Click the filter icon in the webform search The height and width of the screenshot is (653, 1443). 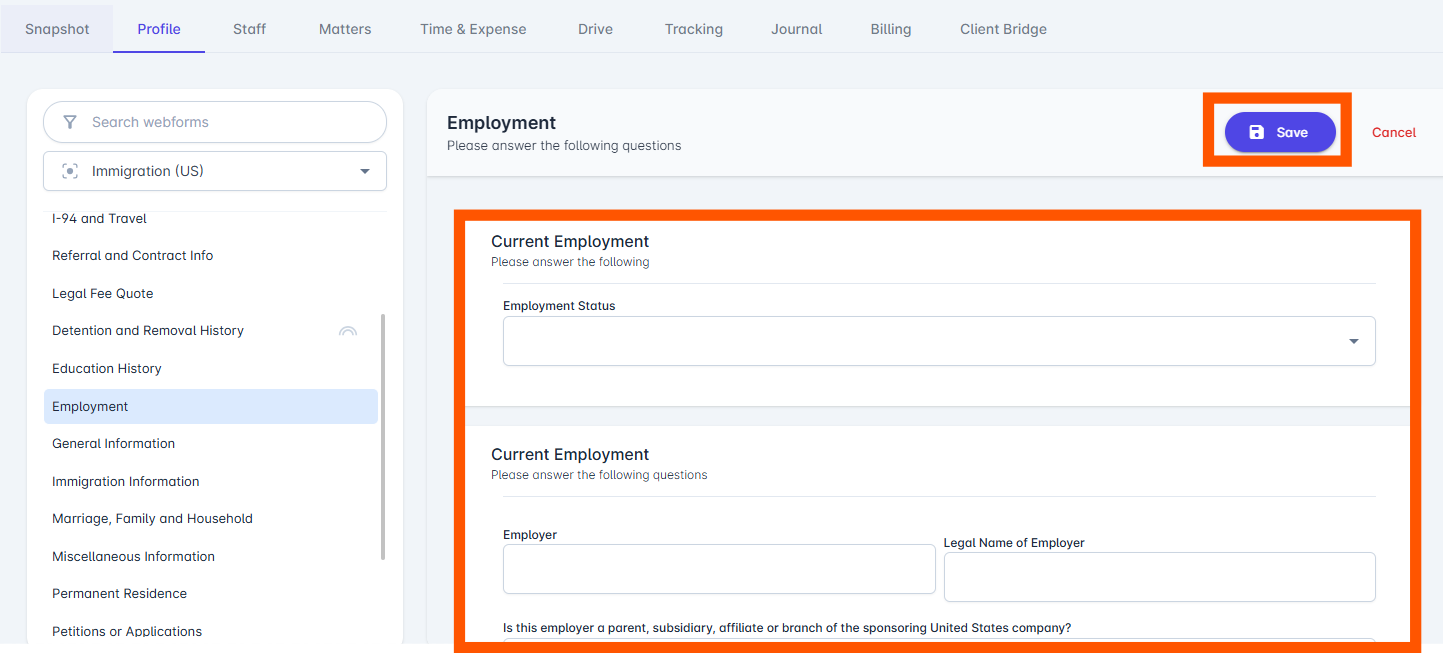(x=70, y=122)
